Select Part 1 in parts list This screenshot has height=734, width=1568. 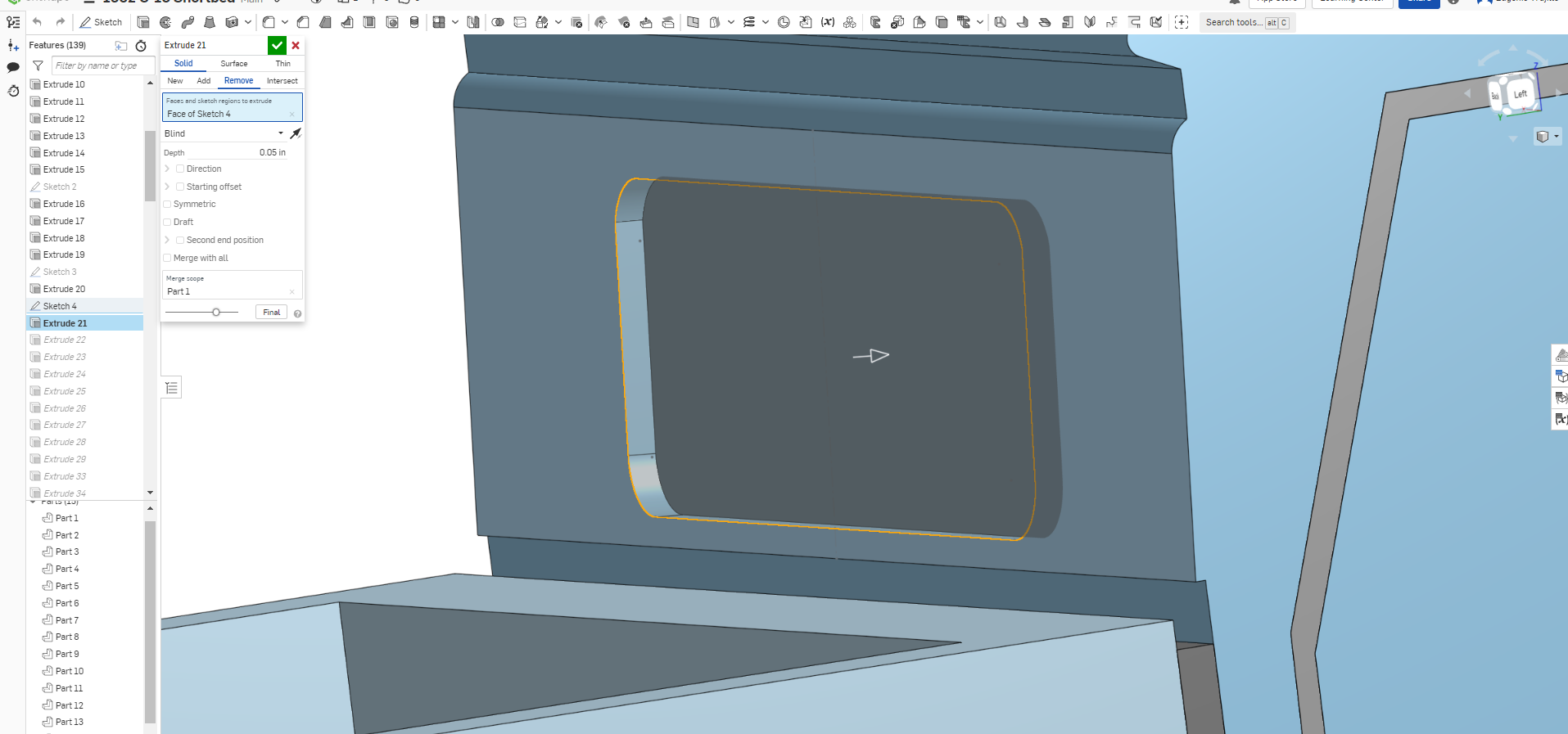[67, 518]
